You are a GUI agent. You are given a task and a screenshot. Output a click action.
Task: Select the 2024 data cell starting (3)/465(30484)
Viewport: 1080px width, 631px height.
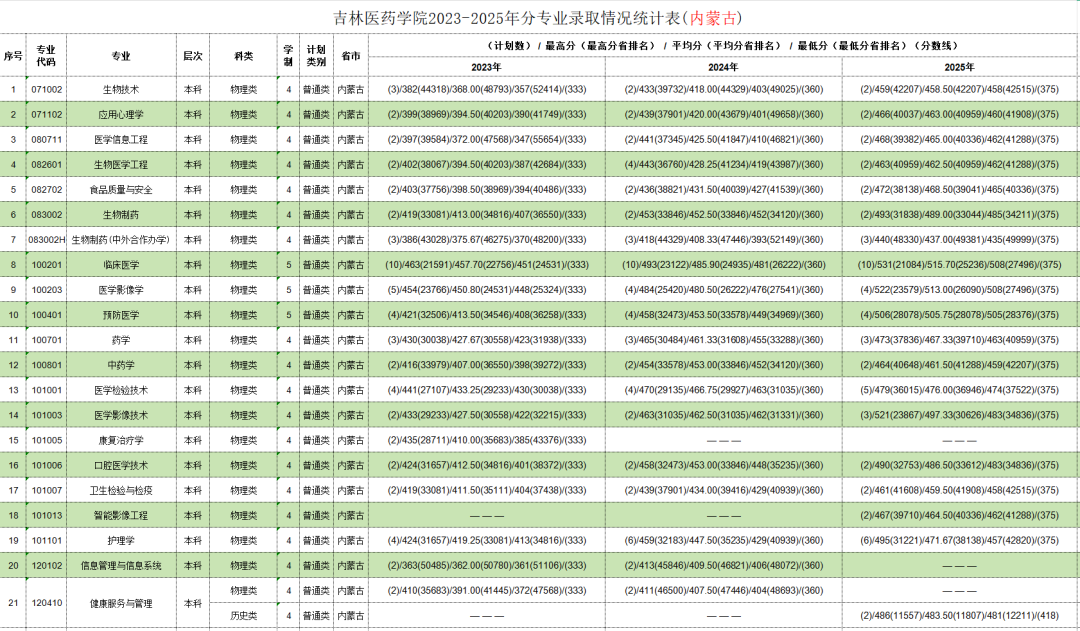(x=723, y=340)
